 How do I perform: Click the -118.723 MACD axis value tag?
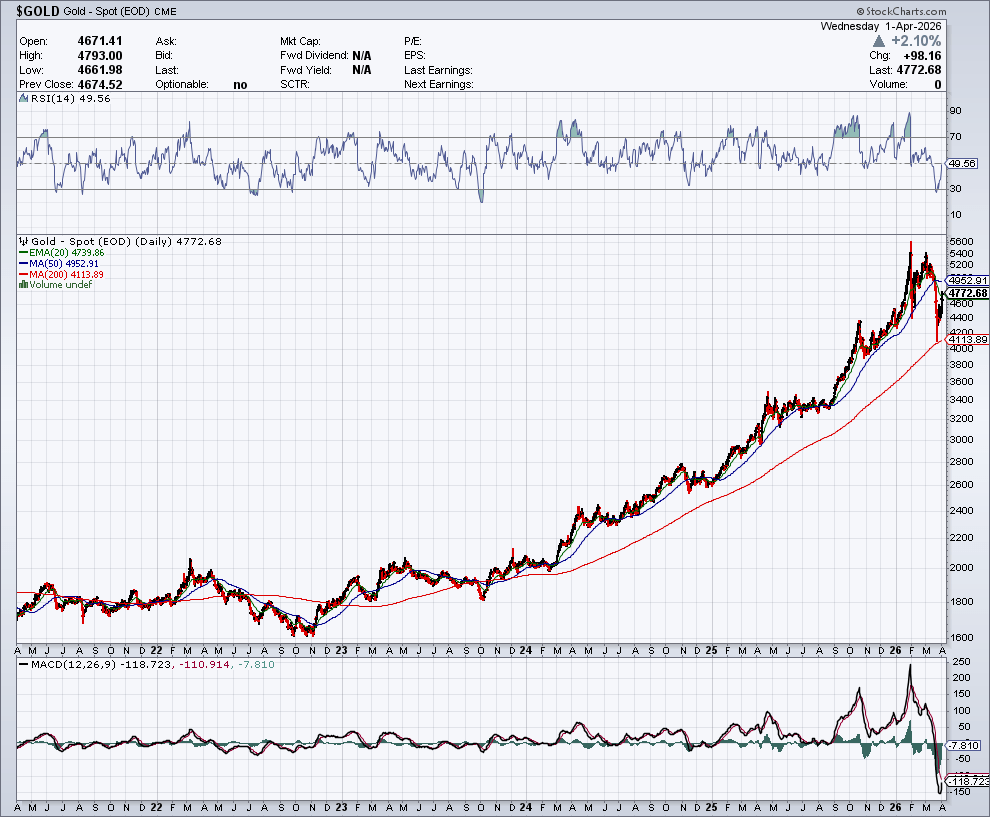point(967,780)
